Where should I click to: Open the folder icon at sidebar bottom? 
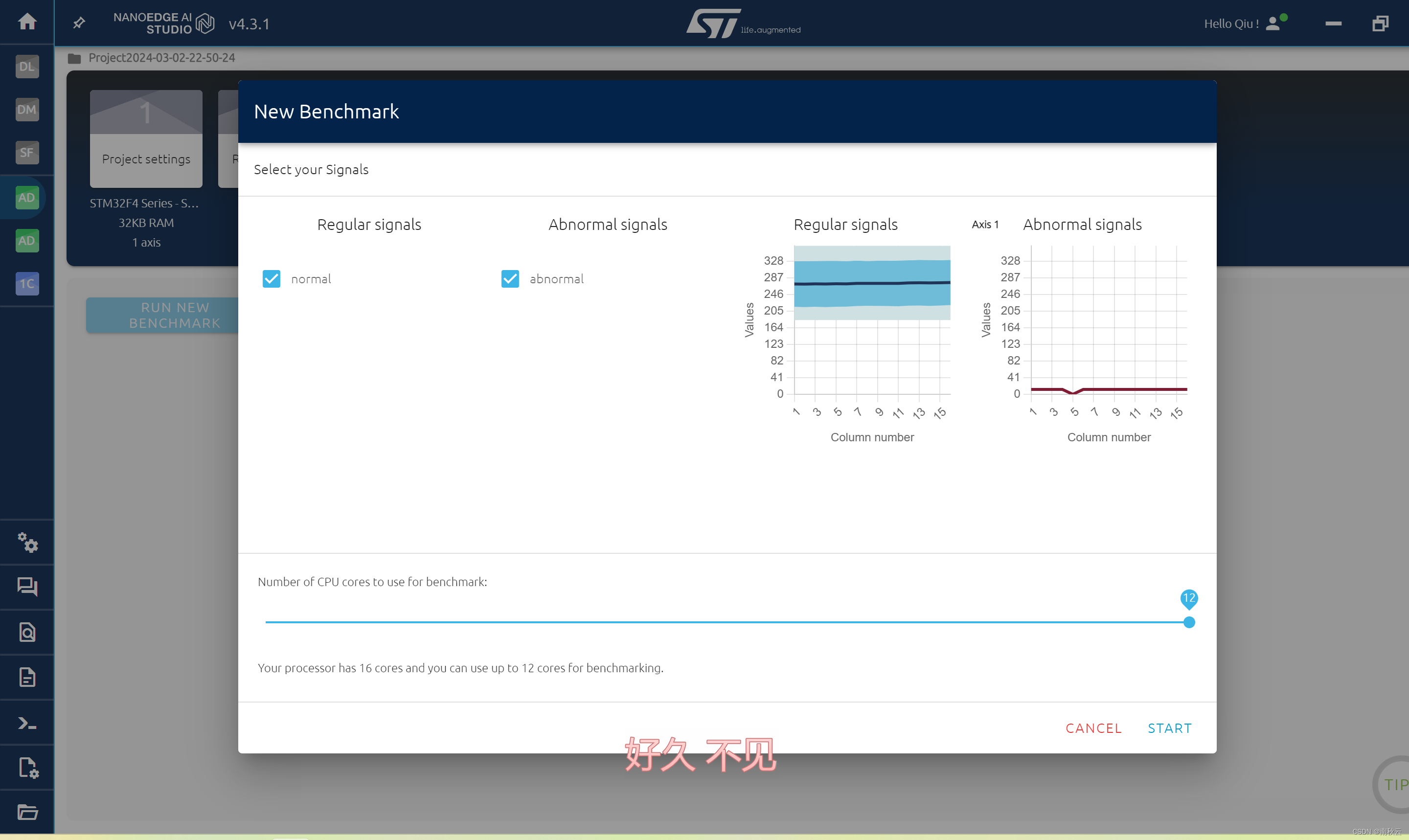pos(27,812)
